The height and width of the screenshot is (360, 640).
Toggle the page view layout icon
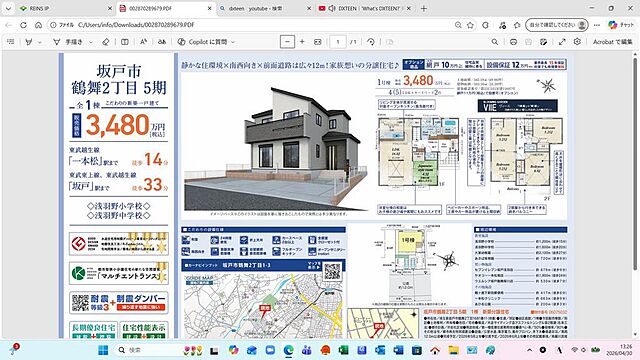[125, 42]
